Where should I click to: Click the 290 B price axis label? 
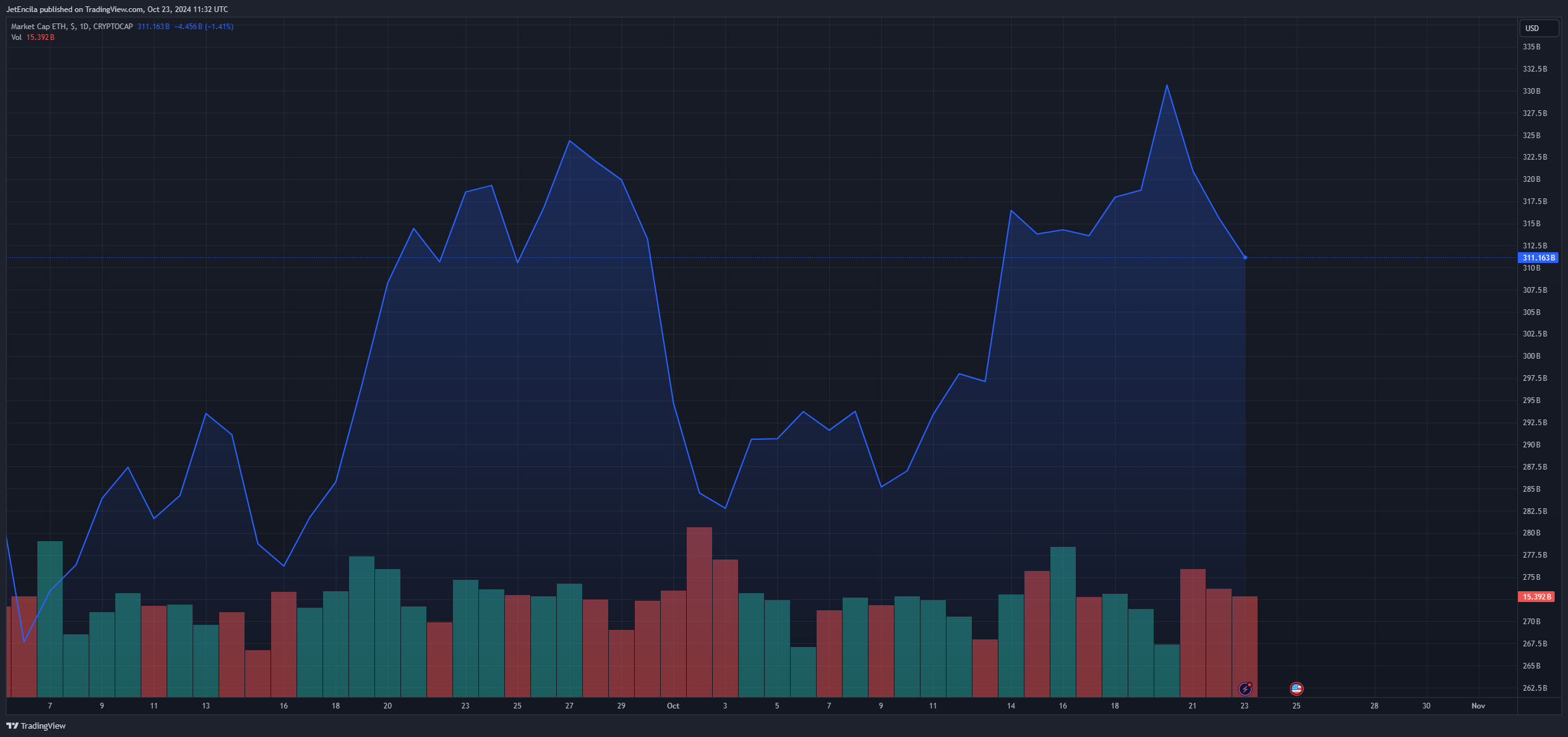click(x=1531, y=445)
